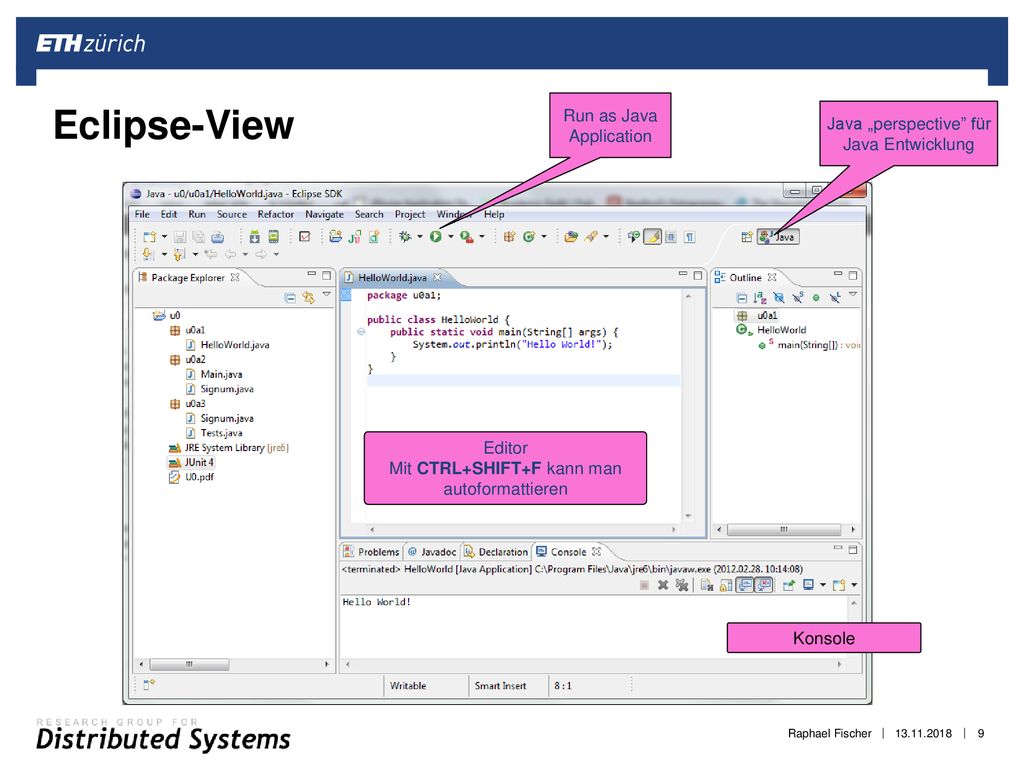Toggle Show Console on Standard Error change
Screen dimensions: 1024x768
(763, 585)
